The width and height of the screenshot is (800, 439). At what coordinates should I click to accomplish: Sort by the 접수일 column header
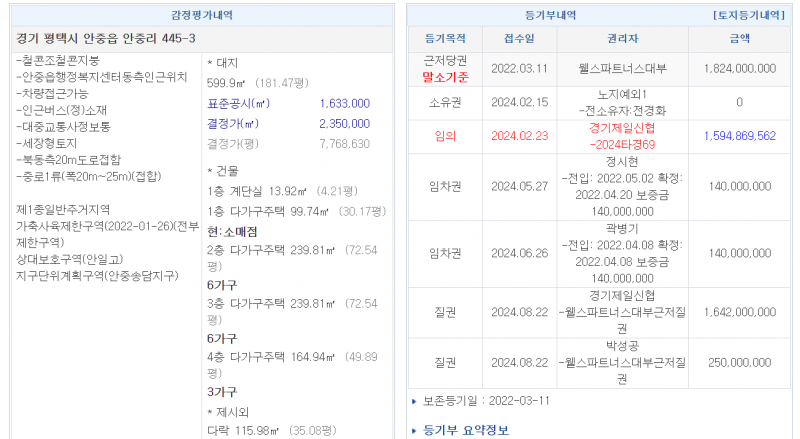pyautogui.click(x=523, y=38)
